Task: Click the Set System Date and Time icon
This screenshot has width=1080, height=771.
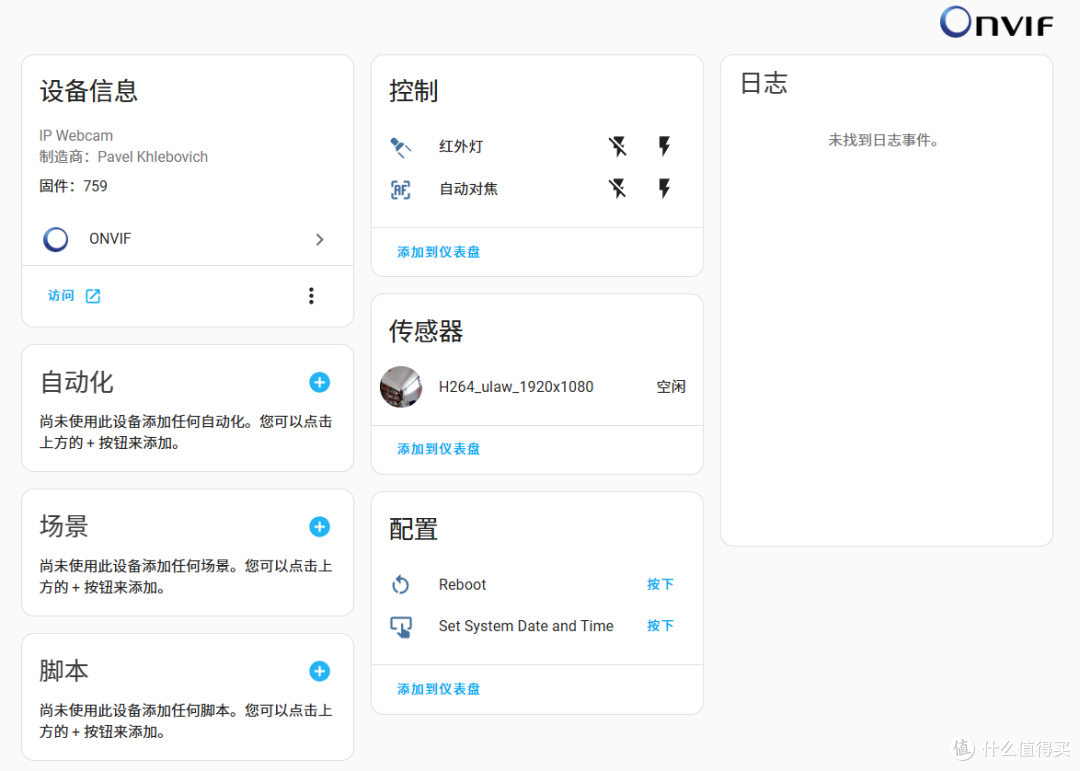Action: point(401,627)
